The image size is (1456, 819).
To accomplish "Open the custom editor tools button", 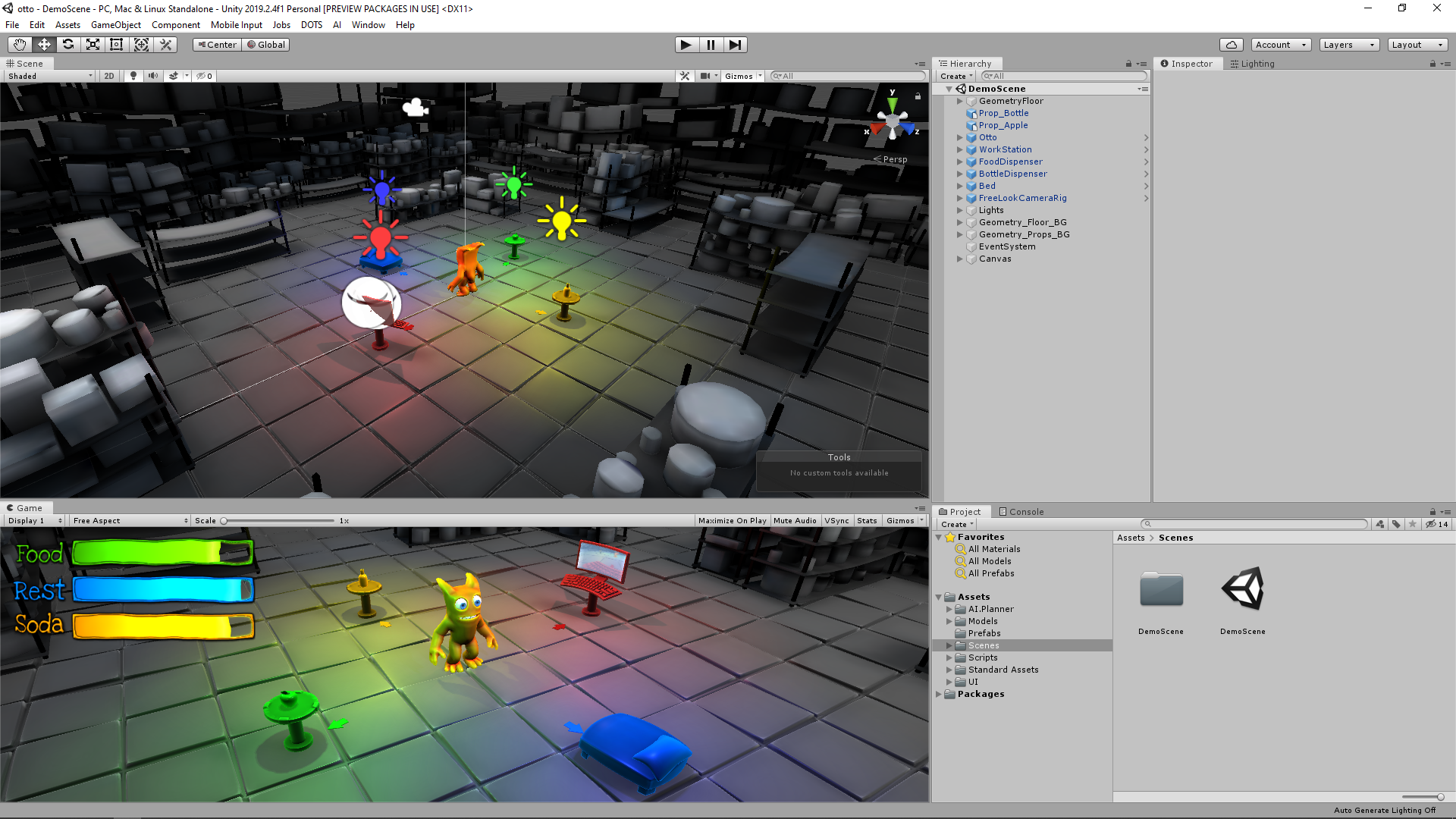I will (165, 45).
